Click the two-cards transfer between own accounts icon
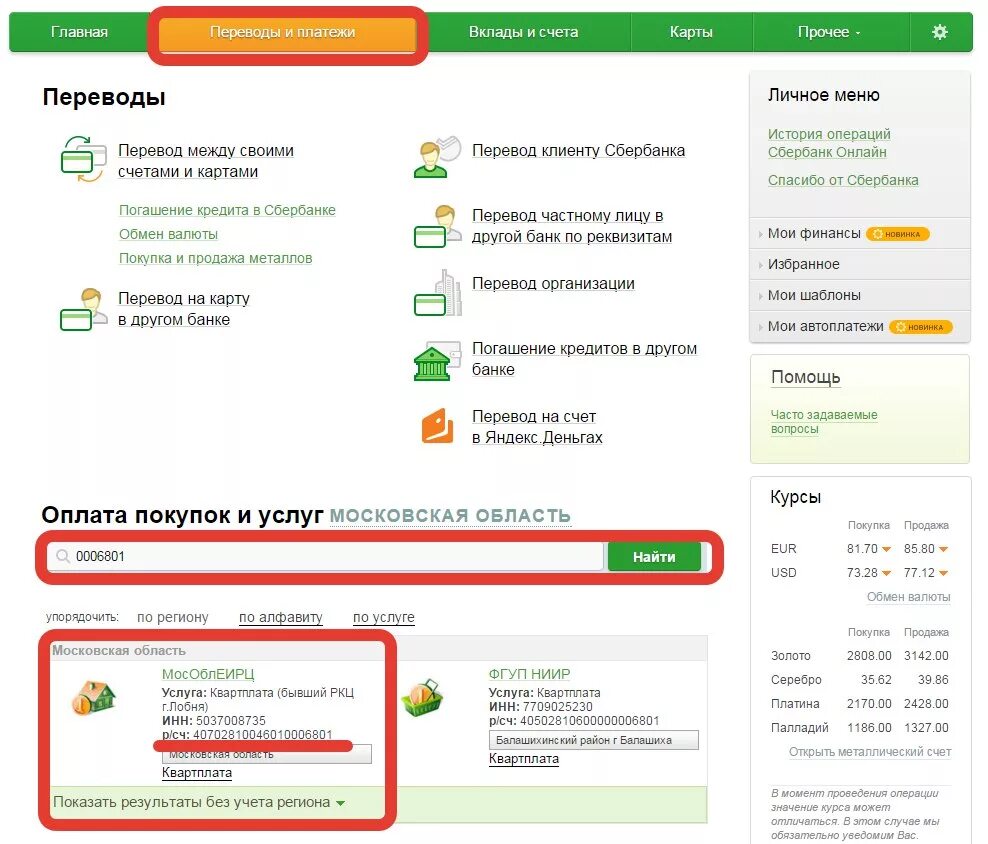The height and width of the screenshot is (844, 988). (x=84, y=159)
